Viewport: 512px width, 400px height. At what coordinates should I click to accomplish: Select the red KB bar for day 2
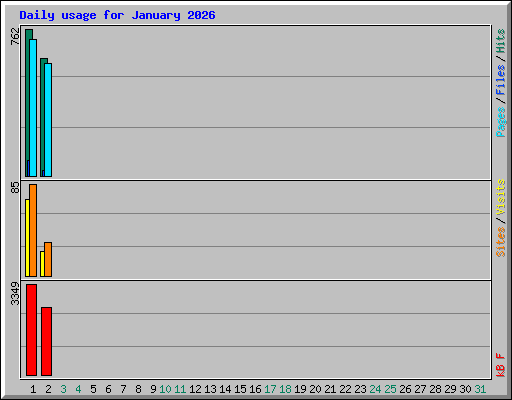pos(46,341)
